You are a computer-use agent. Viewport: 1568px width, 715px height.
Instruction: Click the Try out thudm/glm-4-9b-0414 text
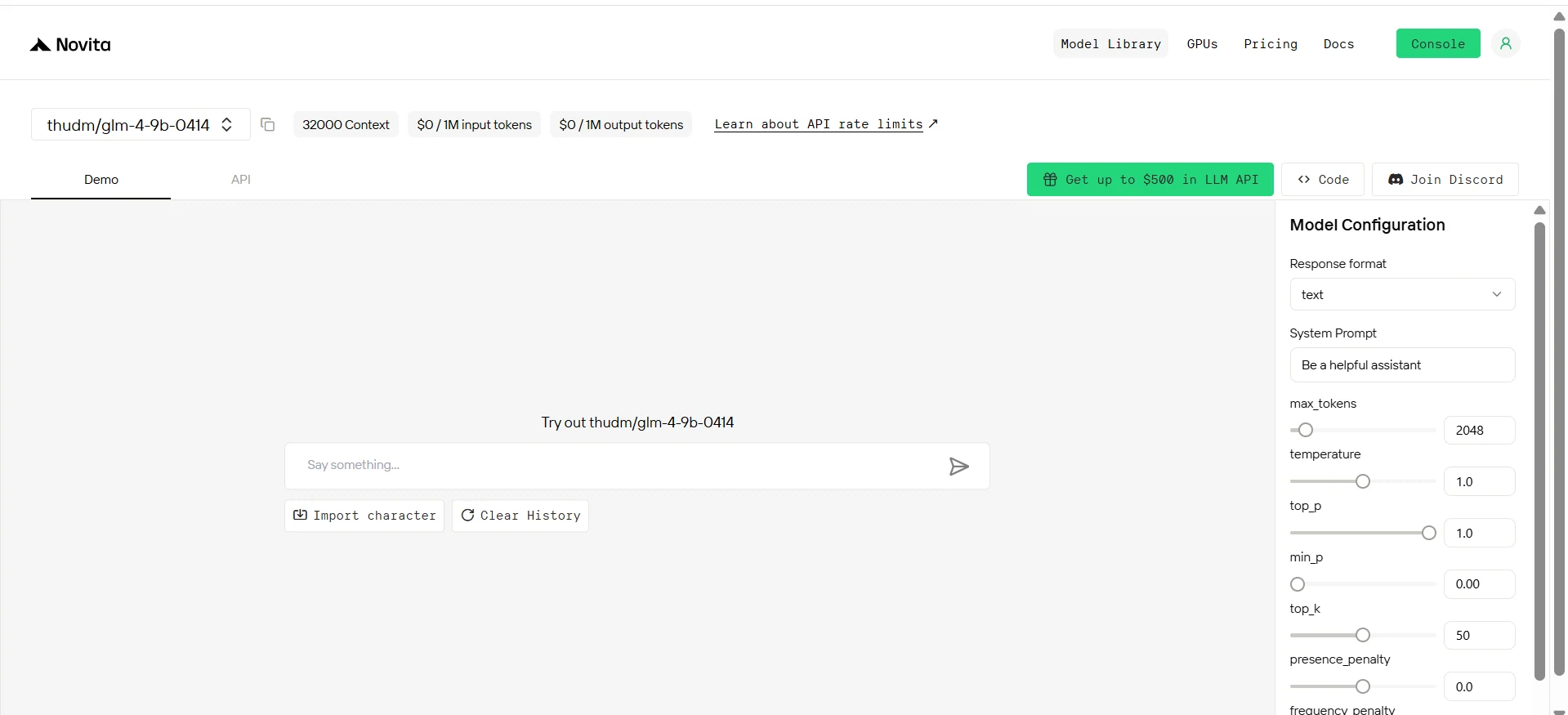tap(637, 422)
